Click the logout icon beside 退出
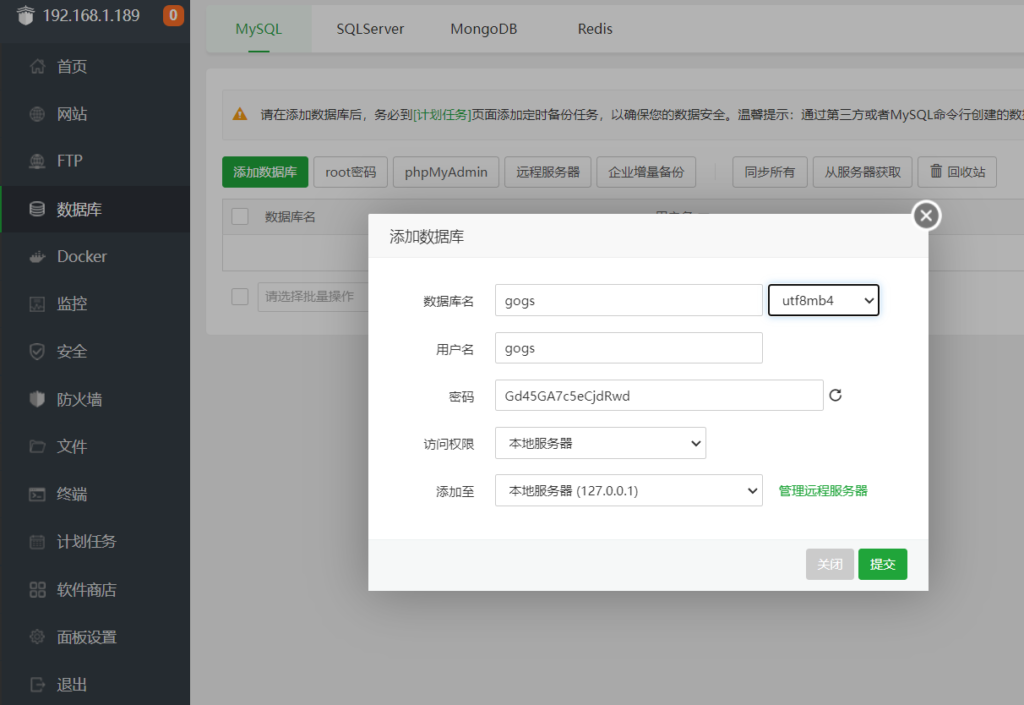This screenshot has height=705, width=1024. click(37, 684)
